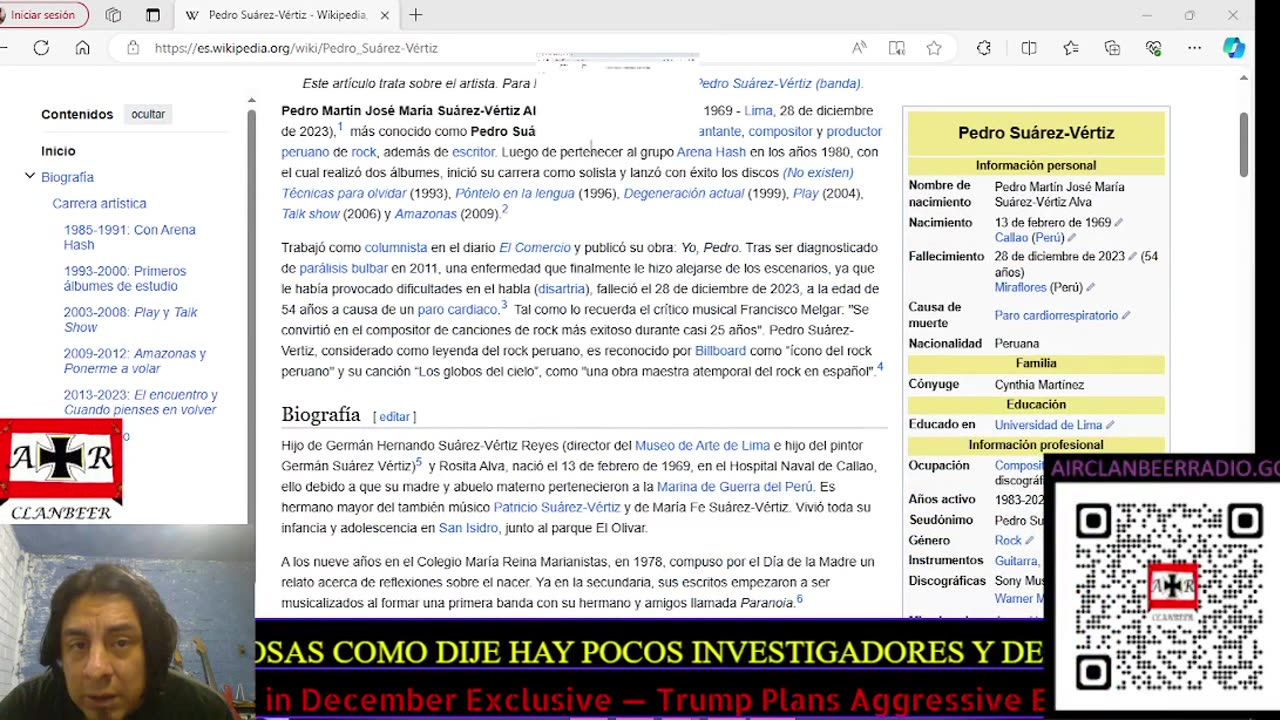The width and height of the screenshot is (1280, 720).
Task: Select the Cynthia Martínez spouse text
Action: click(x=1039, y=385)
